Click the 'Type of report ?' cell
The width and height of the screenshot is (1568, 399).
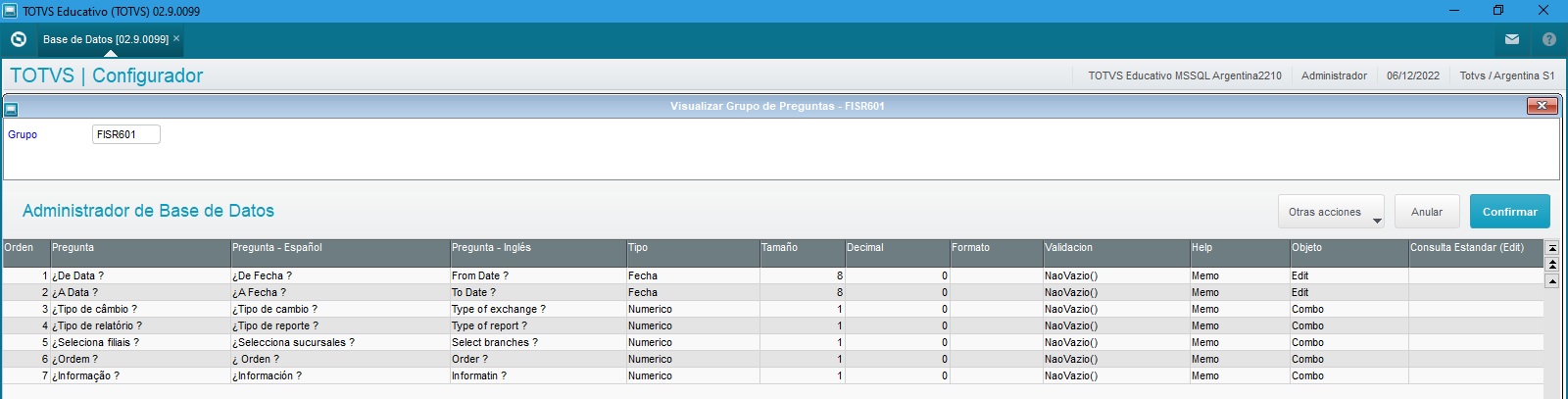[x=538, y=325]
